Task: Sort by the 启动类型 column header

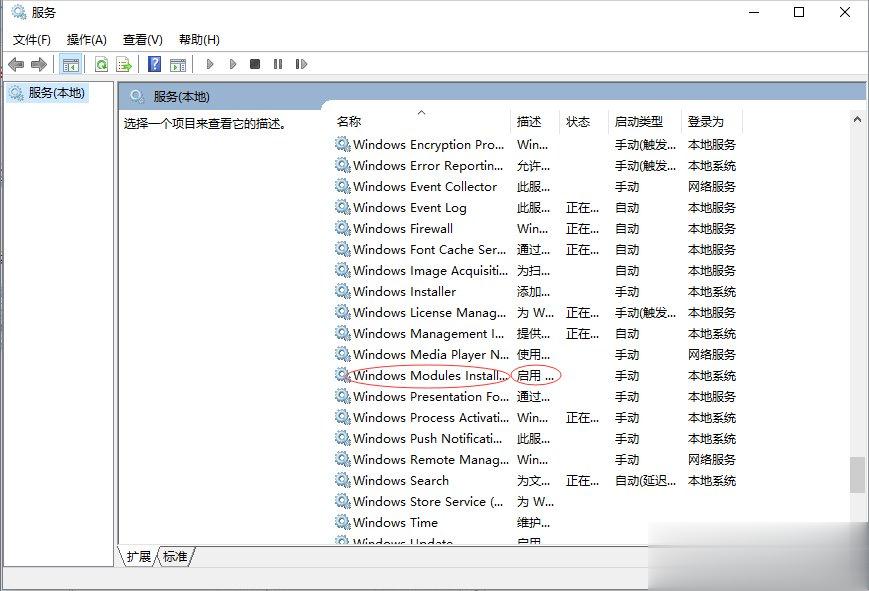Action: (x=644, y=121)
